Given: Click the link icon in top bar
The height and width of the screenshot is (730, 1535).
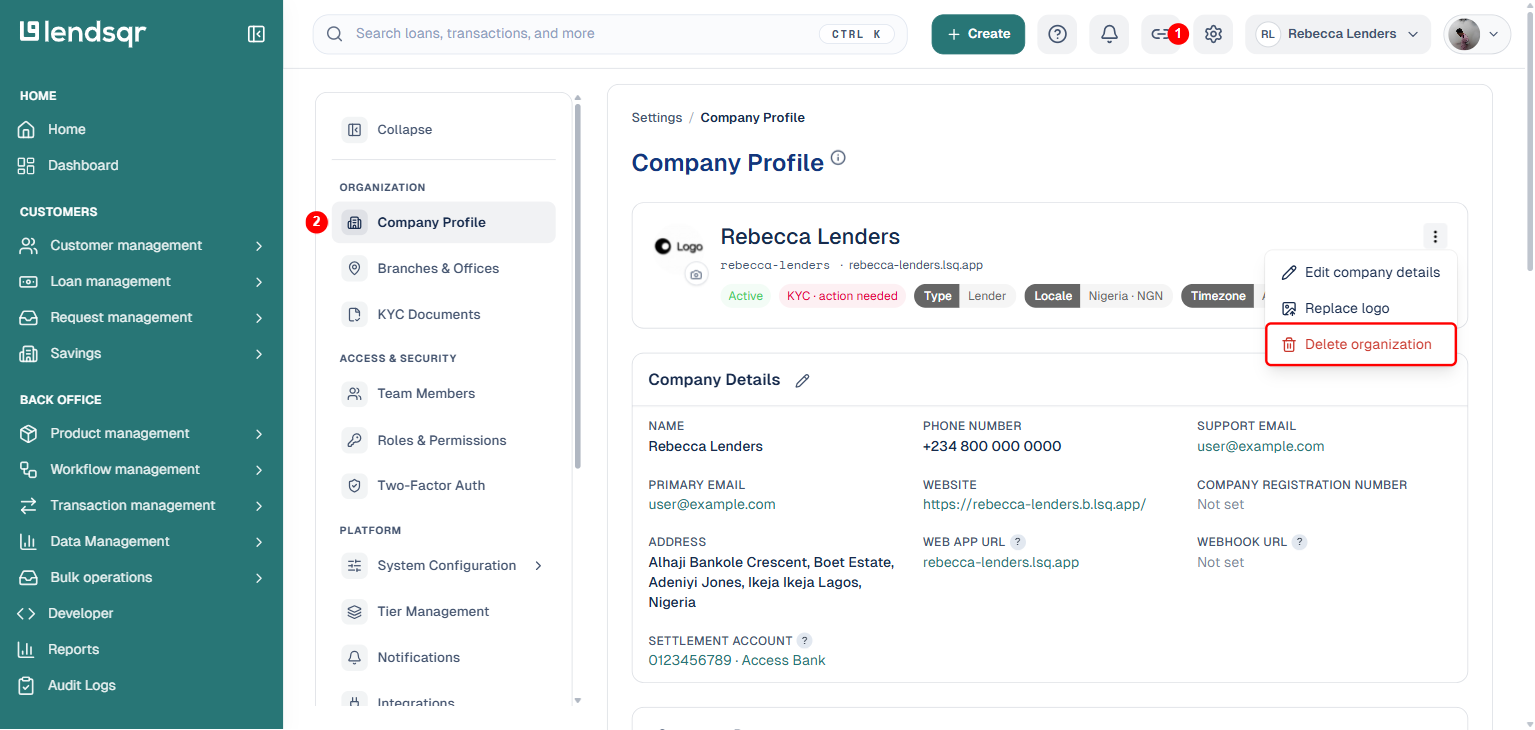Looking at the screenshot, I should pyautogui.click(x=1159, y=34).
